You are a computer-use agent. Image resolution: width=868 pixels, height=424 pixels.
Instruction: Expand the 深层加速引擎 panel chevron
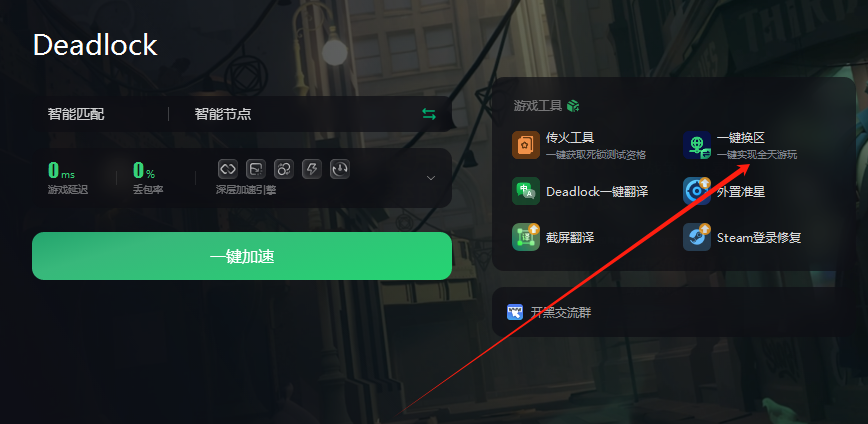click(431, 178)
